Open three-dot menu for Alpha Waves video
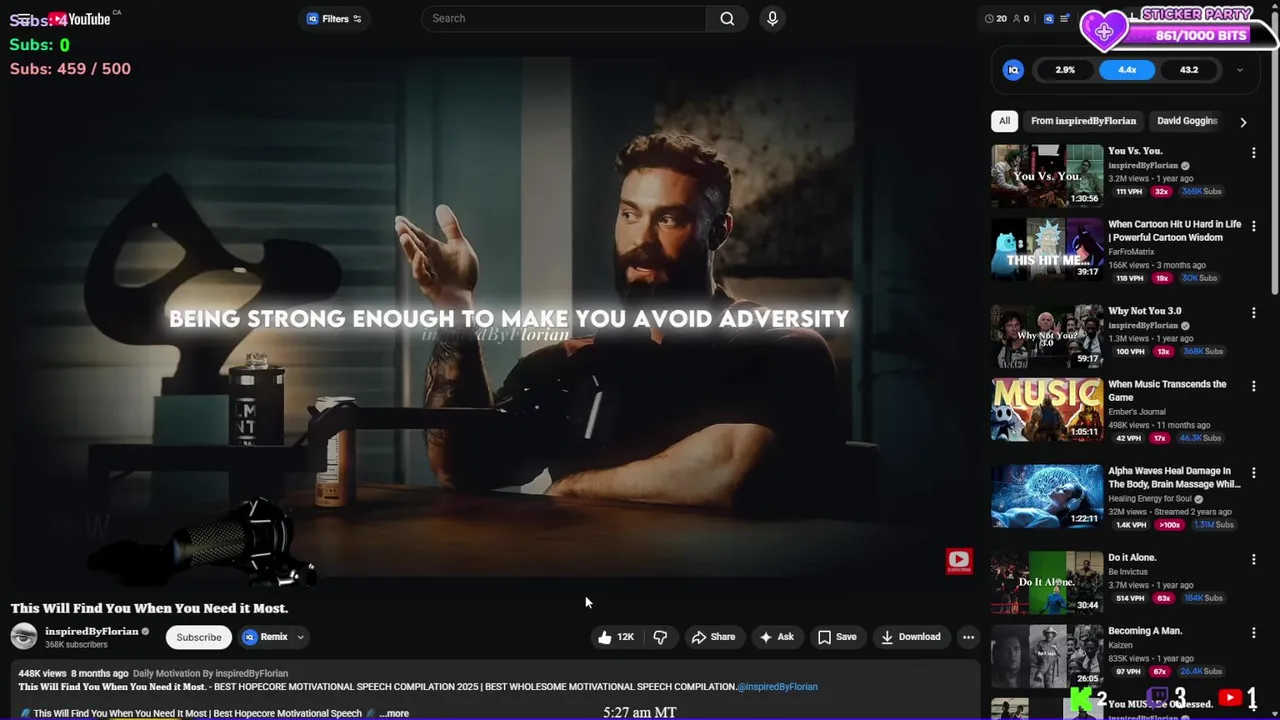This screenshot has width=1280, height=720. pyautogui.click(x=1253, y=473)
